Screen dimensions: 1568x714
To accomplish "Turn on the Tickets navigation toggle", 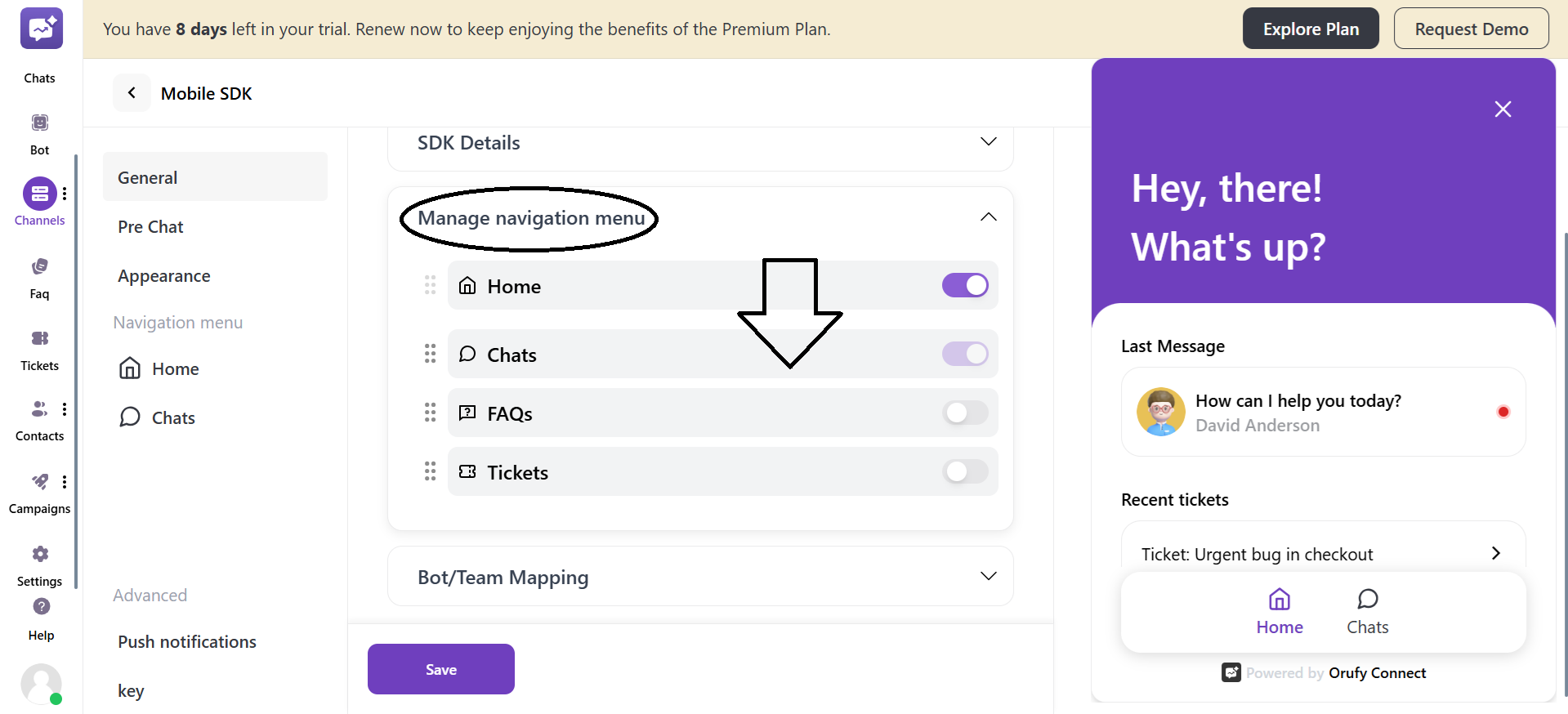I will click(965, 471).
